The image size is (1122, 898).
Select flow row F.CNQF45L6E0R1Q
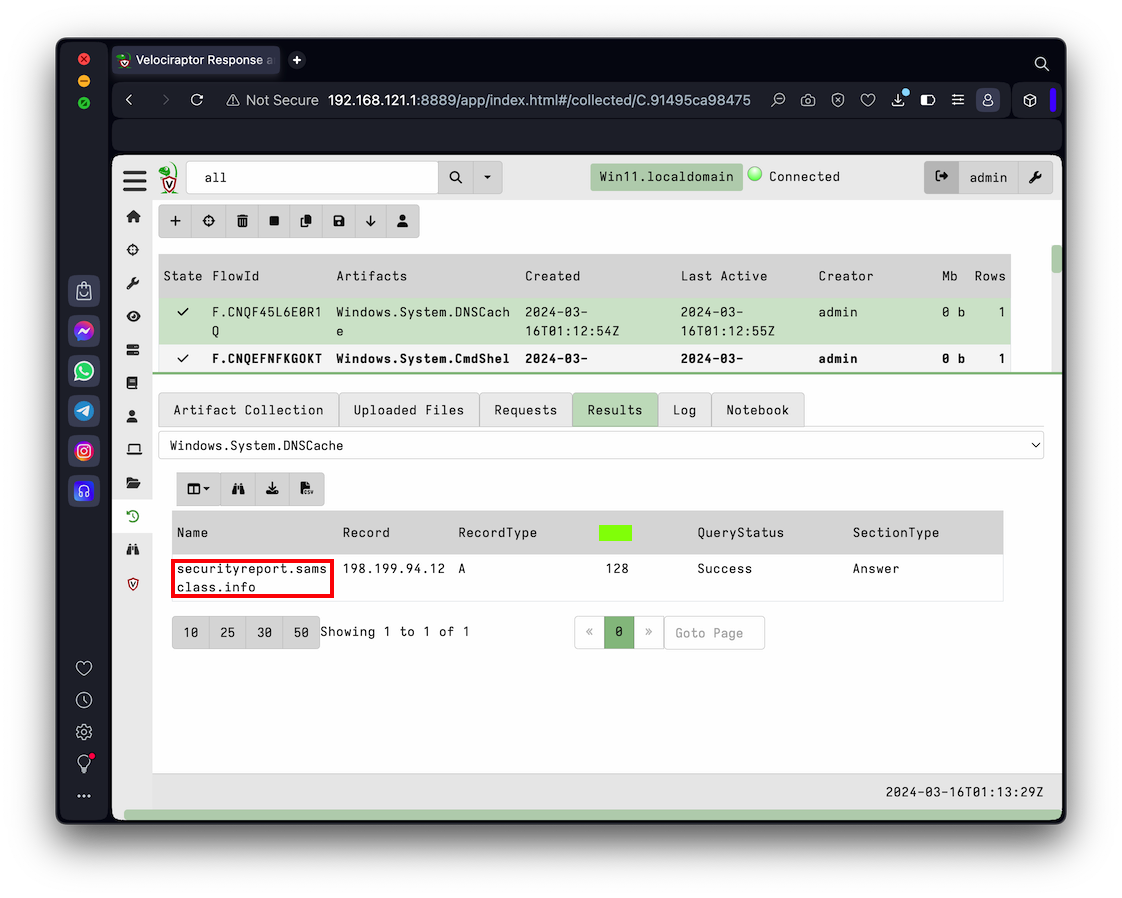point(585,321)
